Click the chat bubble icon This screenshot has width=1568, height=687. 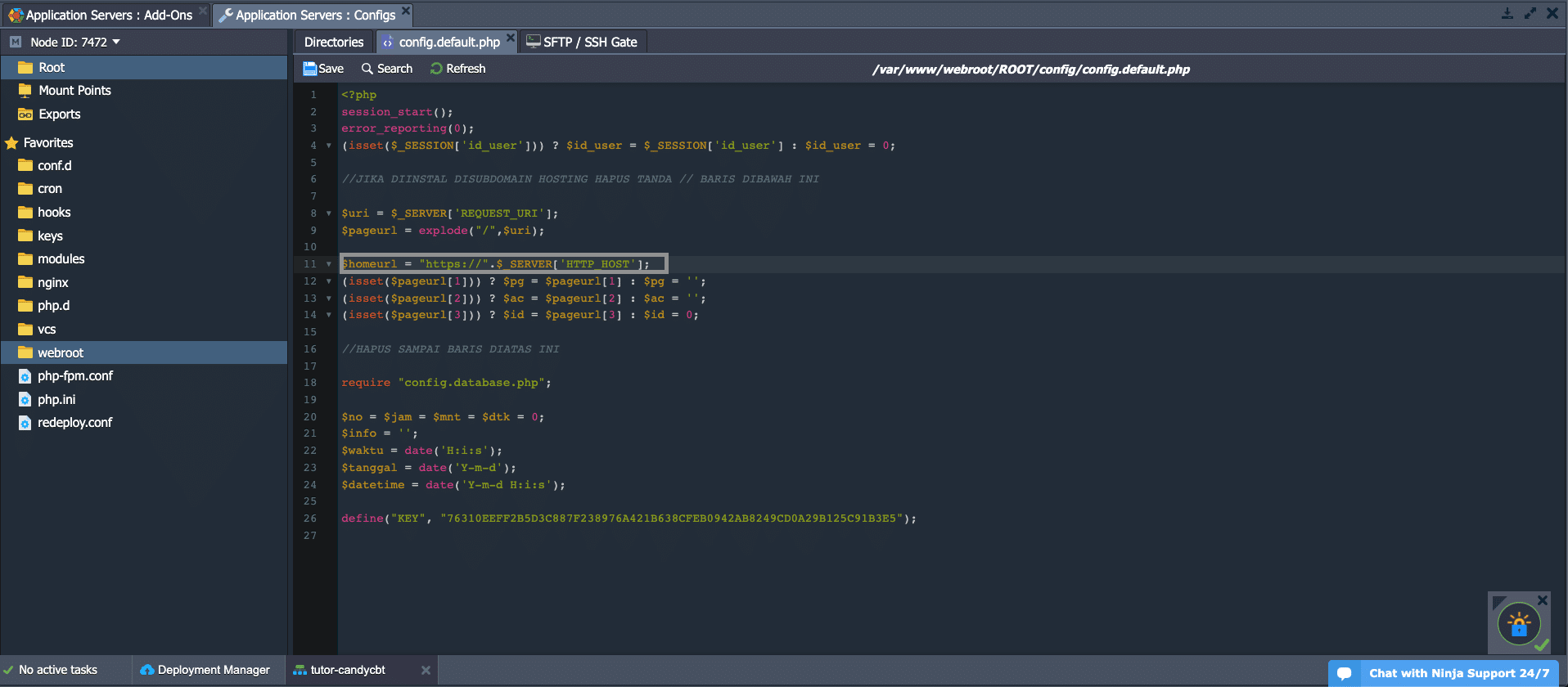tap(1344, 674)
